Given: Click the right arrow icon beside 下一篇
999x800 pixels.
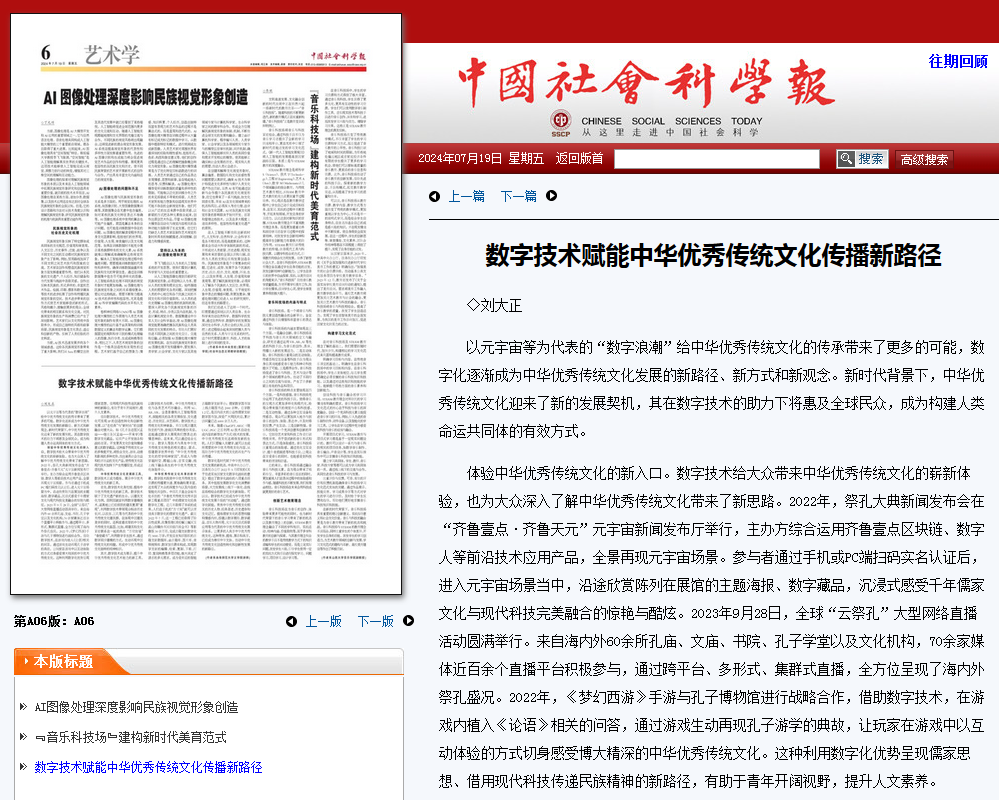Looking at the screenshot, I should [x=547, y=196].
